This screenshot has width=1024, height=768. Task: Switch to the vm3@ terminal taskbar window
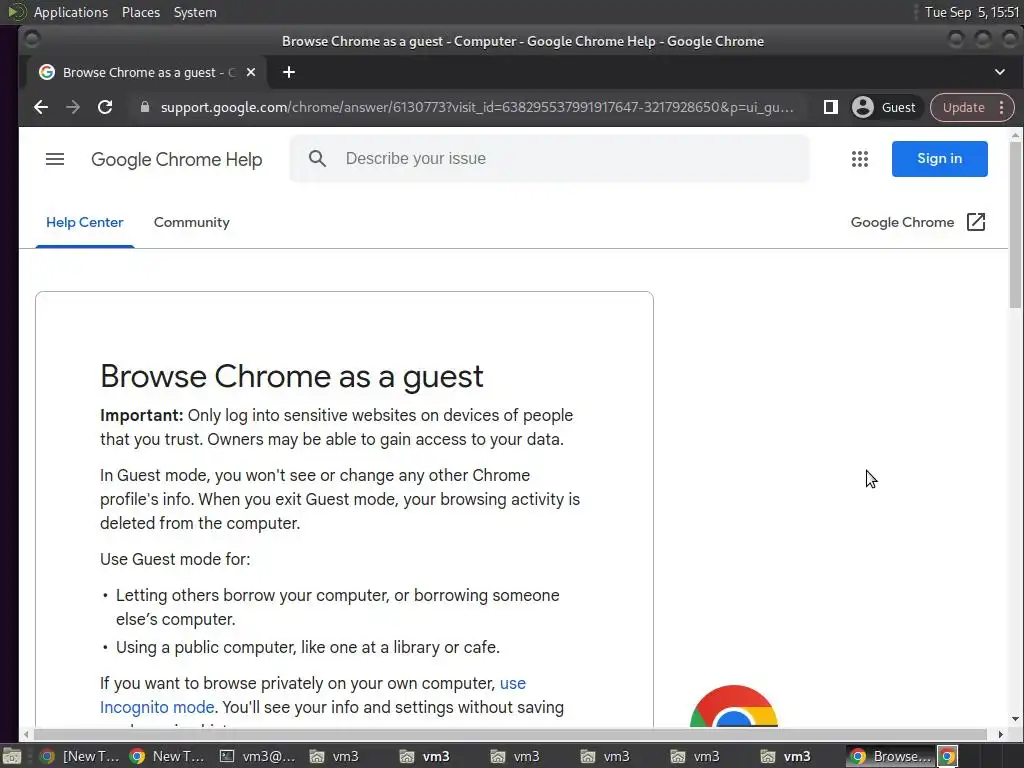tap(257, 756)
